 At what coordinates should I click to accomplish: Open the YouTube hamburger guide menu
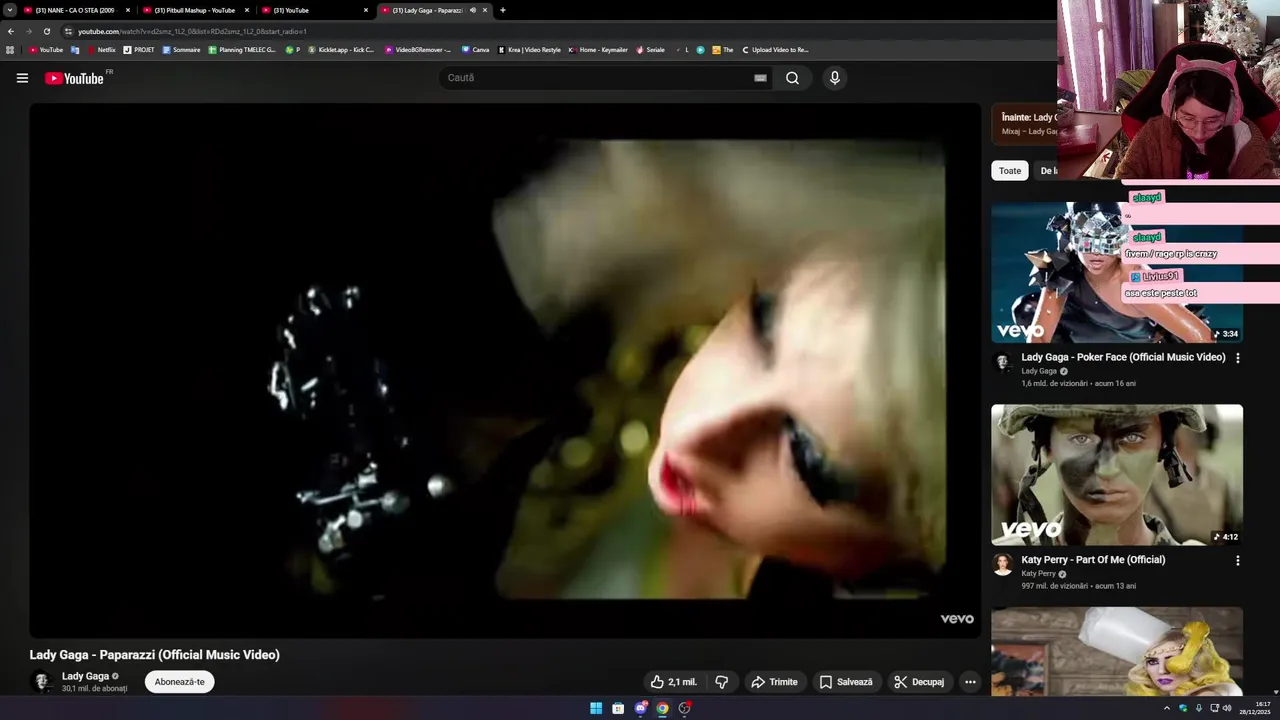pos(22,78)
